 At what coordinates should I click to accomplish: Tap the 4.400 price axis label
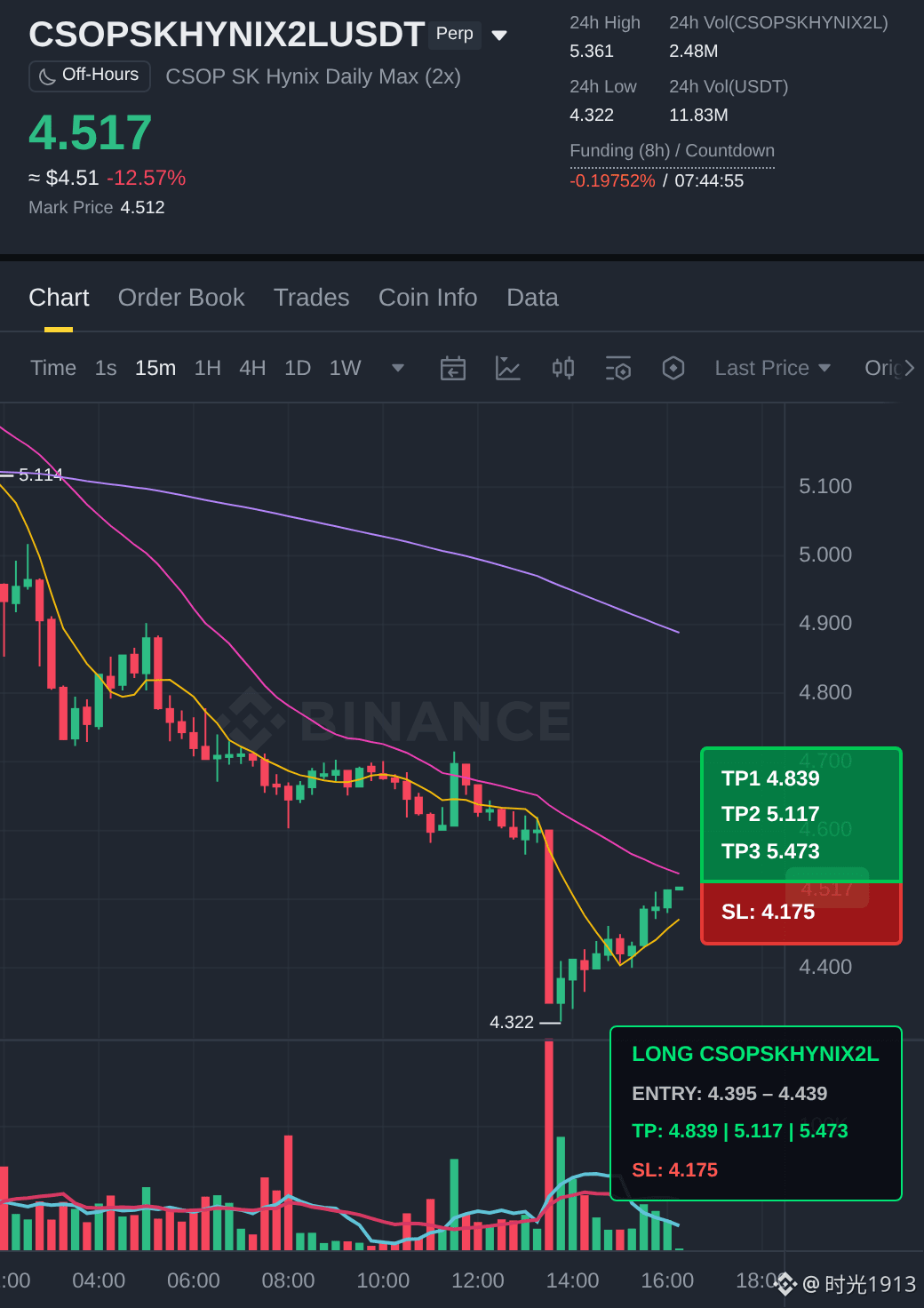pyautogui.click(x=825, y=967)
